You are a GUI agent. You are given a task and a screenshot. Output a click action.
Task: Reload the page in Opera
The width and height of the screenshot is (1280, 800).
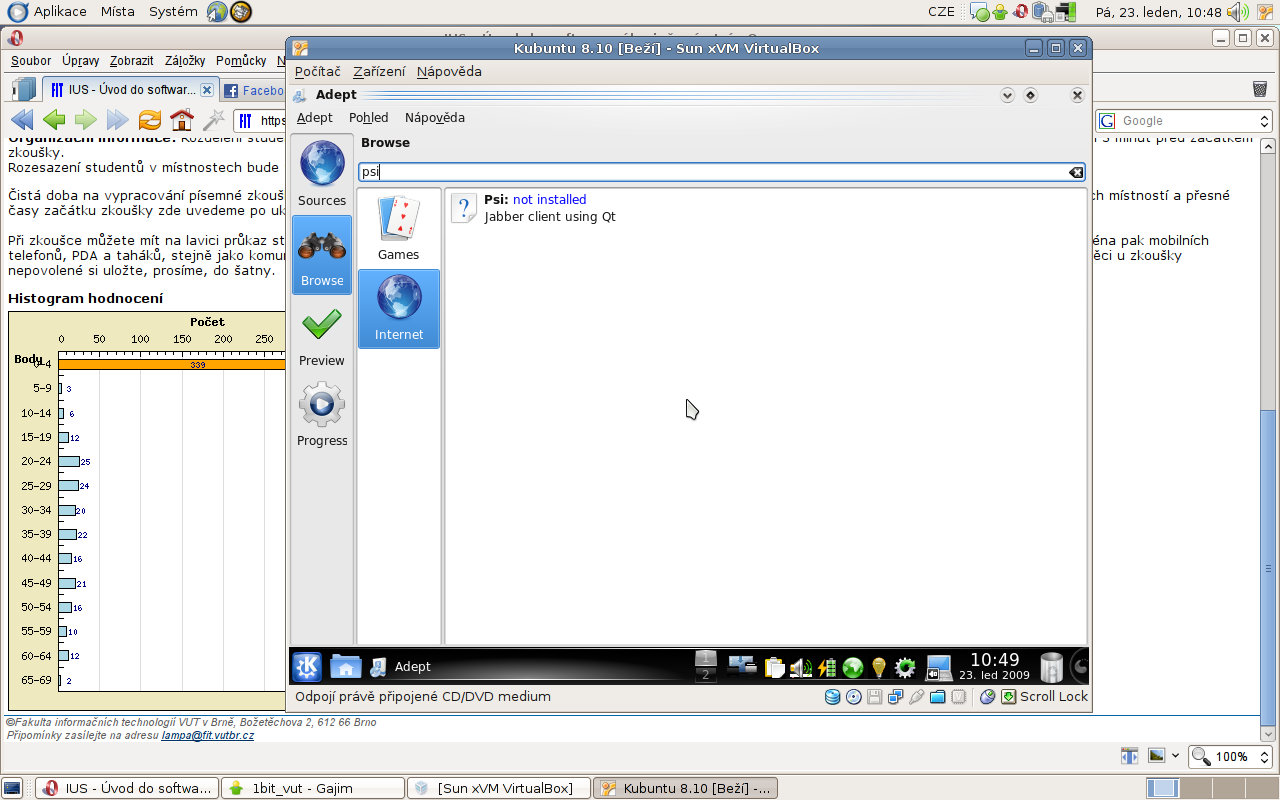[x=150, y=120]
